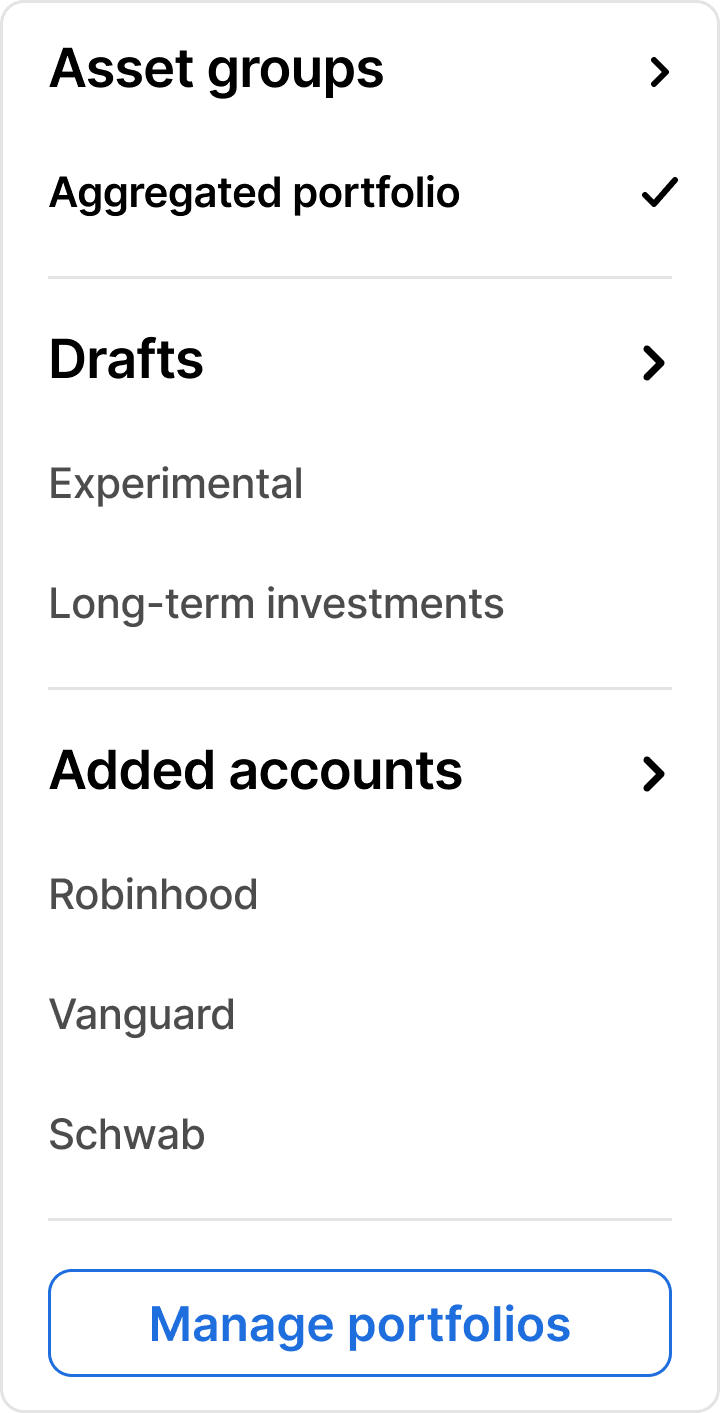This screenshot has width=720, height=1413.
Task: Click the arrow icon beside Drafts
Action: pos(654,362)
